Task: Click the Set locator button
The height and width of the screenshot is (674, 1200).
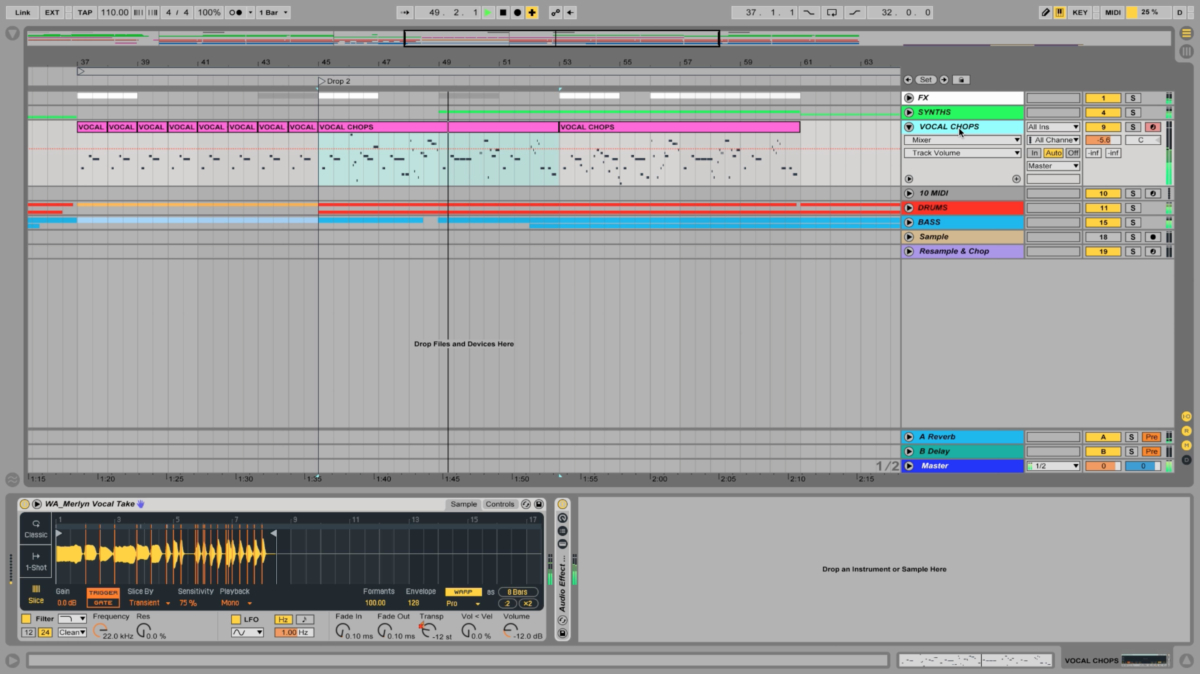Action: pos(926,80)
